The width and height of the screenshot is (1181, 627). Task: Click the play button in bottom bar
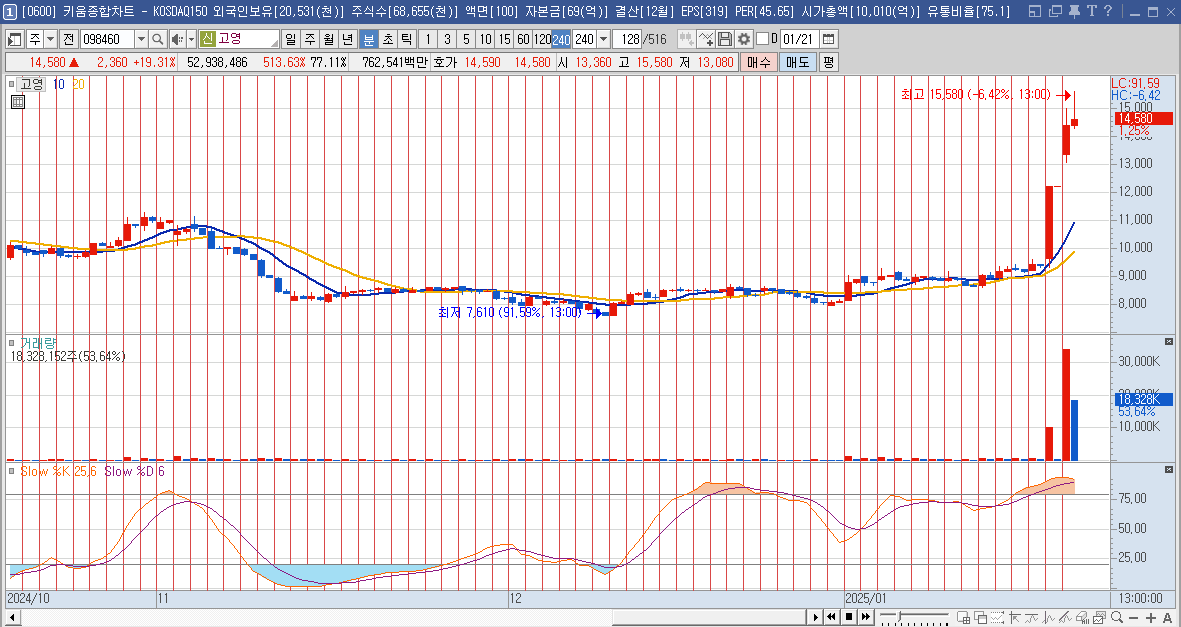[x=816, y=618]
